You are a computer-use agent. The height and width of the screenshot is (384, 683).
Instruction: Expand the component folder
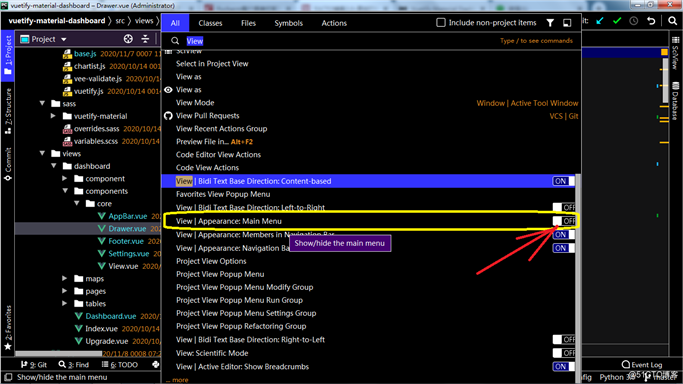coord(64,179)
